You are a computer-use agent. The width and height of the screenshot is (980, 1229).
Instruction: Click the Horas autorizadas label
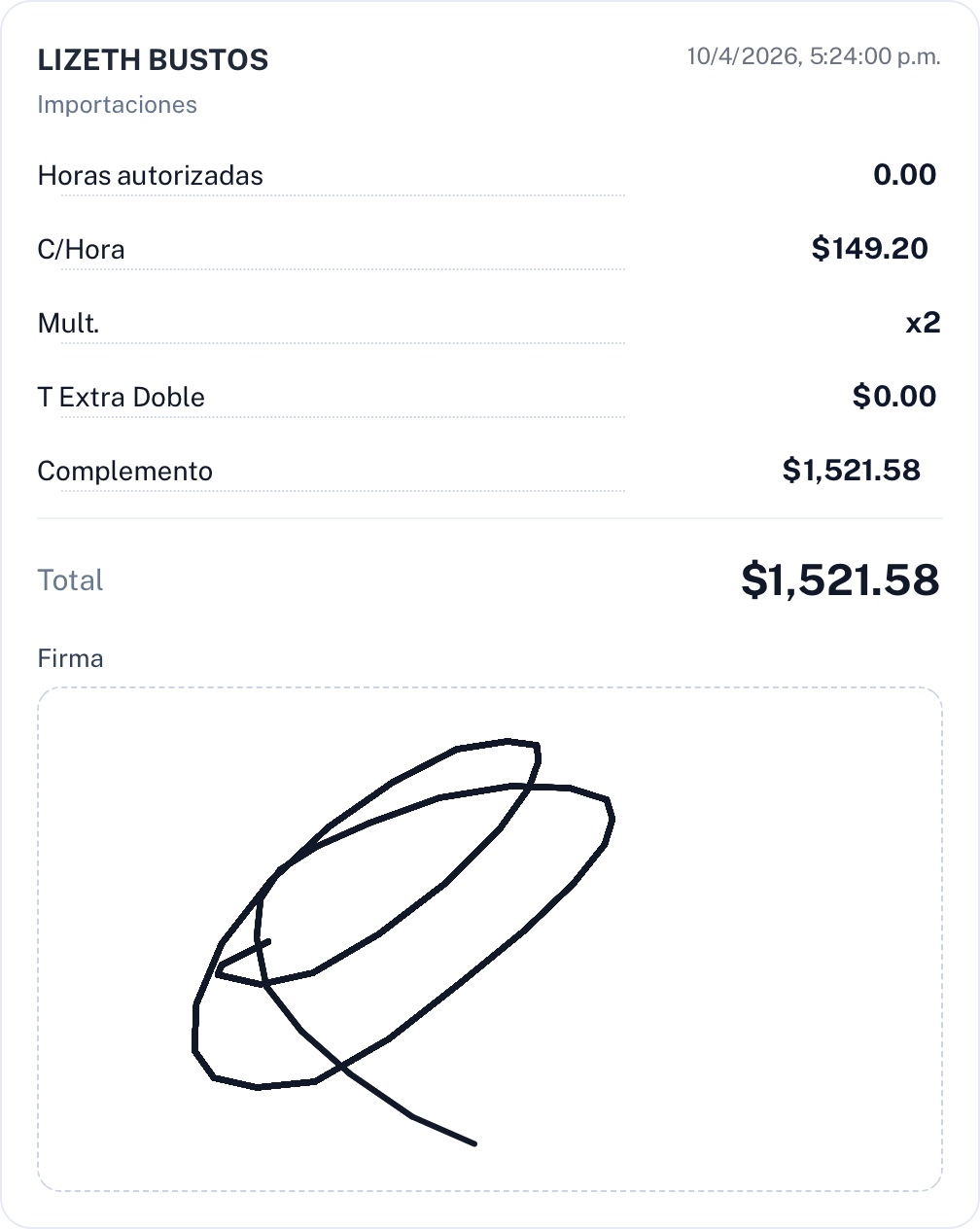coord(150,176)
